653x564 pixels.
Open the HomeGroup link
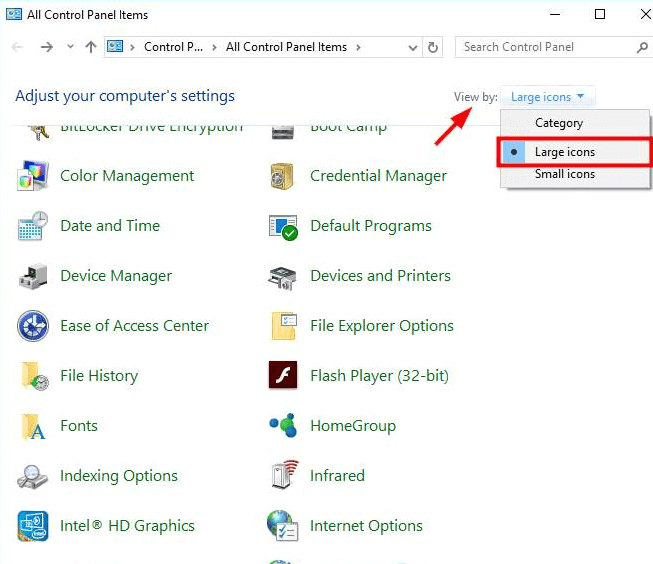353,426
